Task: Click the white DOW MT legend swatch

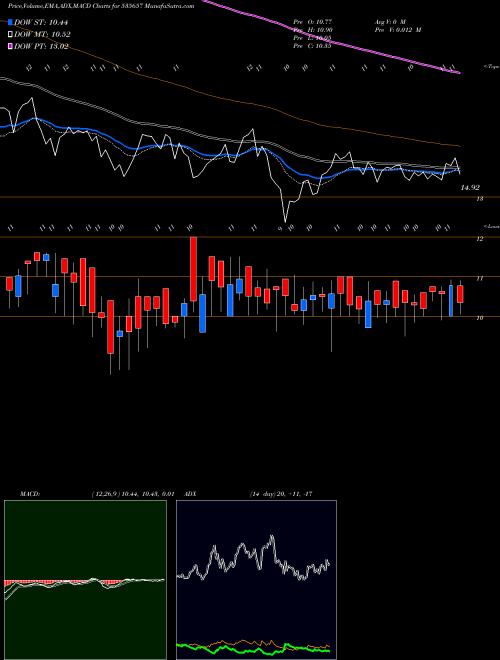Action: click(x=10, y=35)
